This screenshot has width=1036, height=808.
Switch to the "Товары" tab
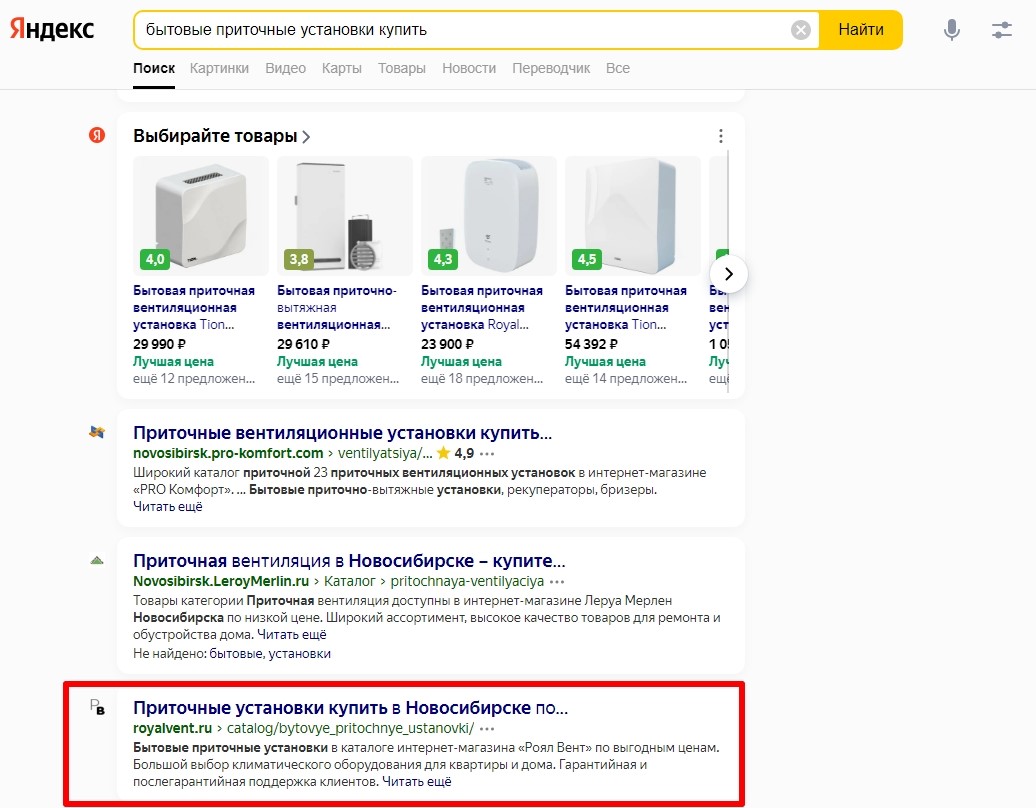tap(401, 68)
